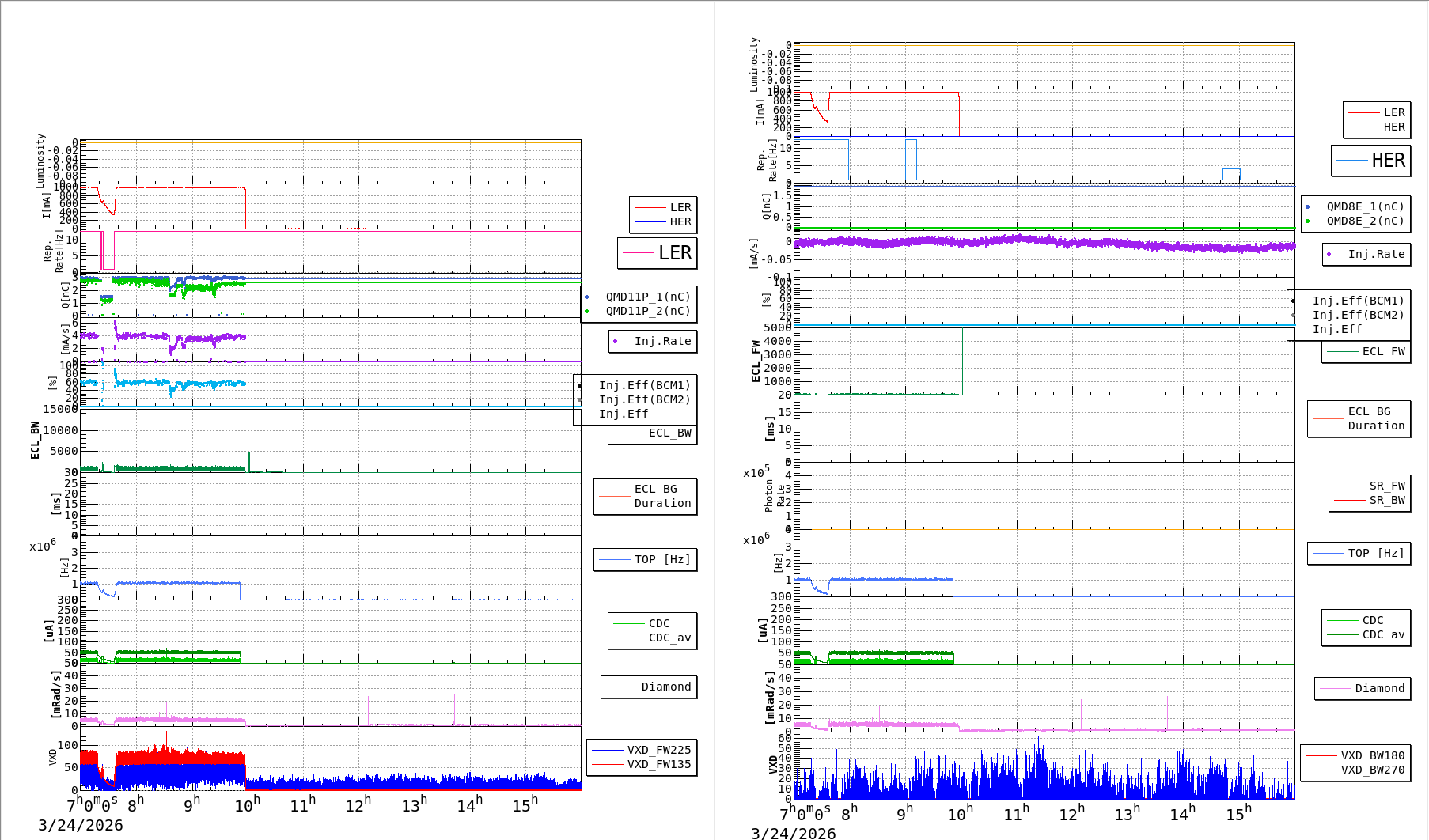Image resolution: width=1429 pixels, height=840 pixels.
Task: Click the red VXD_FW135 legend line
Action: (608, 764)
